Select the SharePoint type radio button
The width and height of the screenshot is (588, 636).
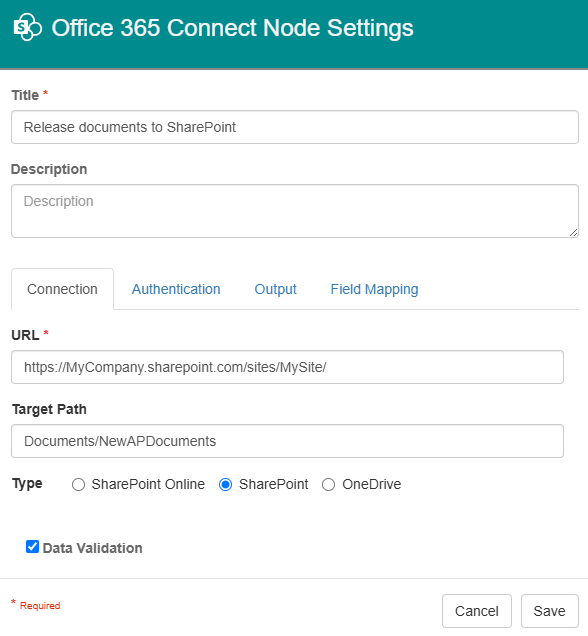[x=225, y=484]
